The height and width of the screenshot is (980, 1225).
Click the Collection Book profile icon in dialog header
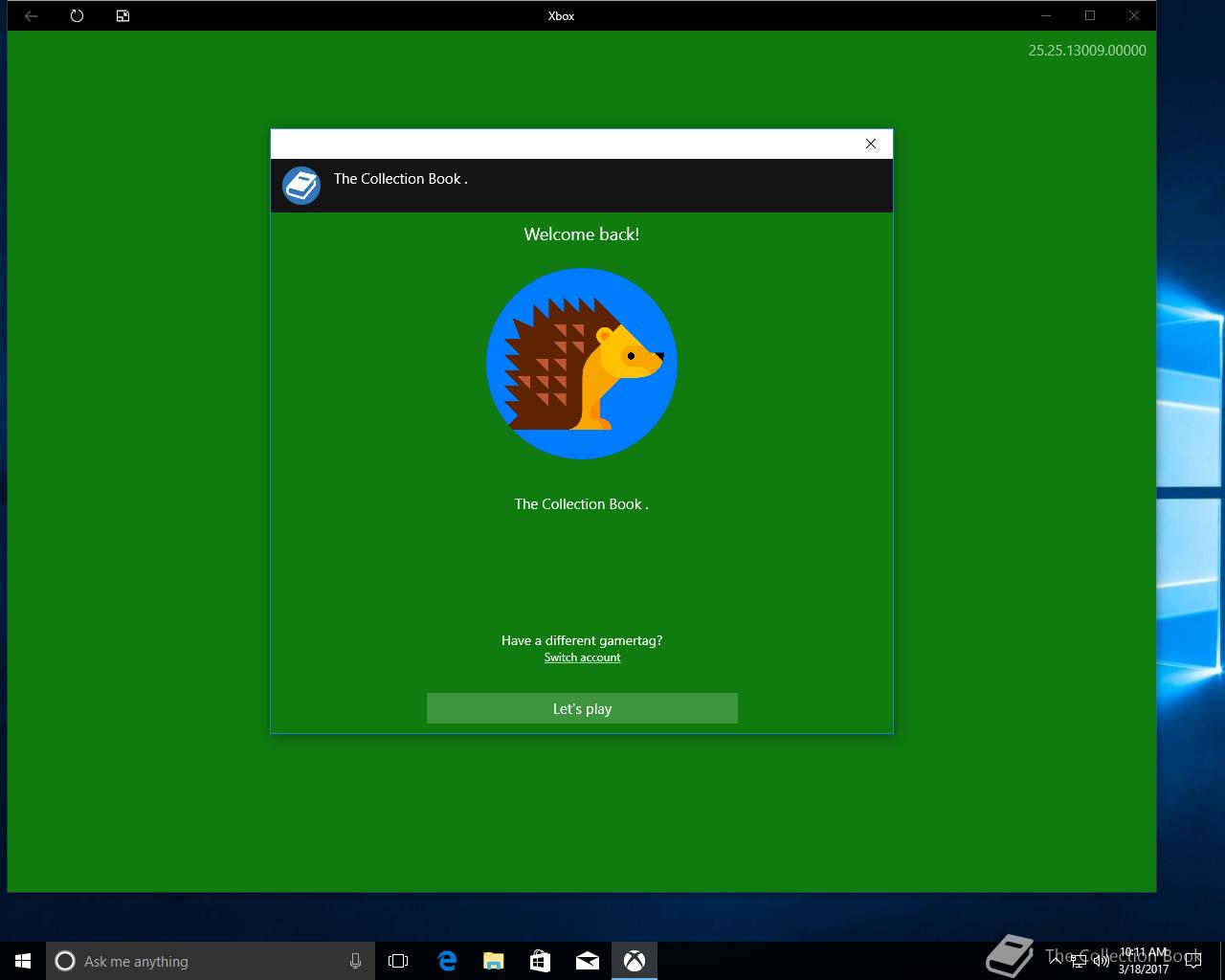click(301, 186)
